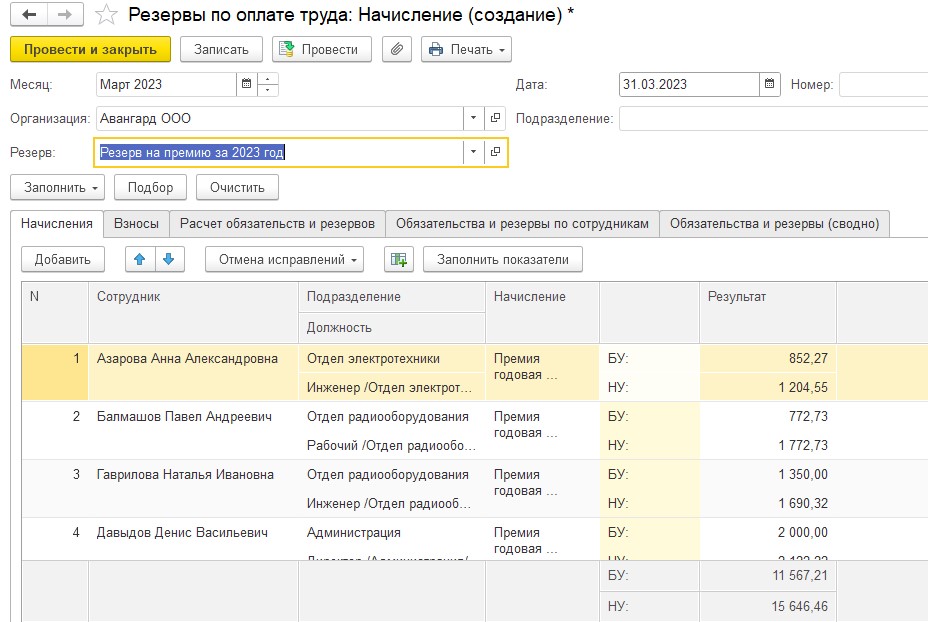This screenshot has width=928, height=622.
Task: Click the Рабочий /Отдел радиообо... position cell
Action: coord(392,446)
